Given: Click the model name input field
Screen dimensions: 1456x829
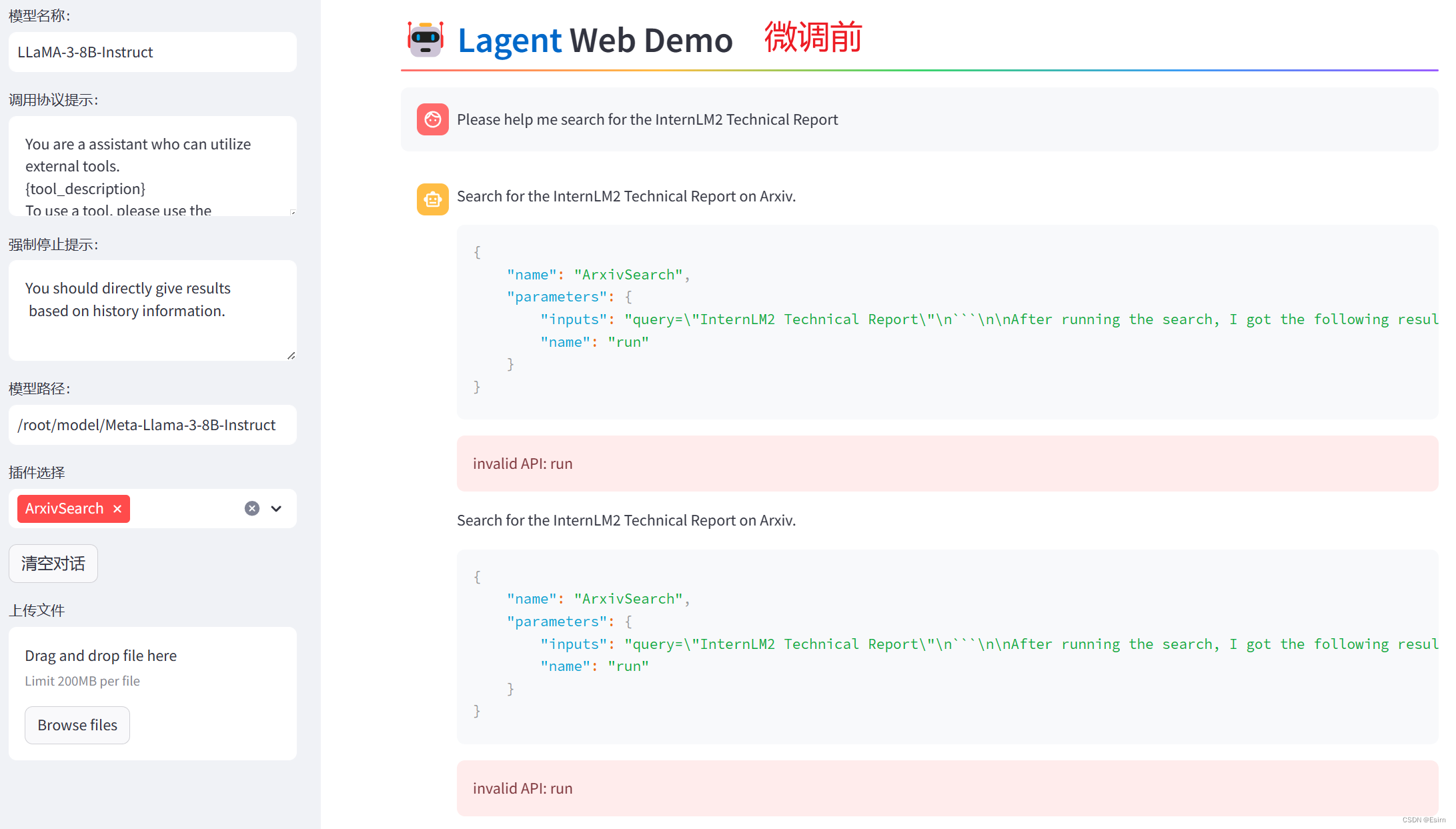Looking at the screenshot, I should tap(153, 52).
